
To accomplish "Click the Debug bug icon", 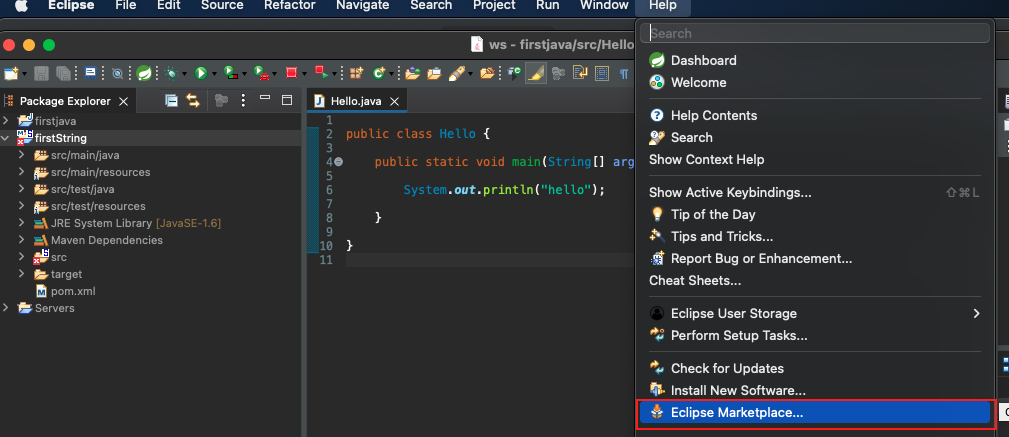I will (171, 73).
